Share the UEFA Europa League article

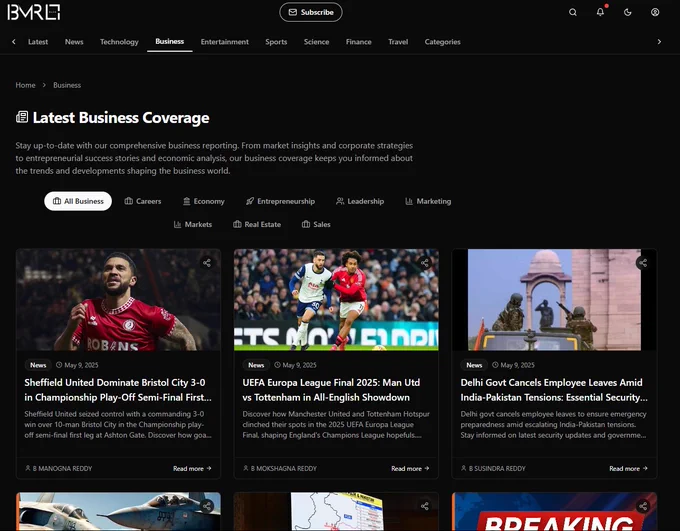tap(425, 262)
